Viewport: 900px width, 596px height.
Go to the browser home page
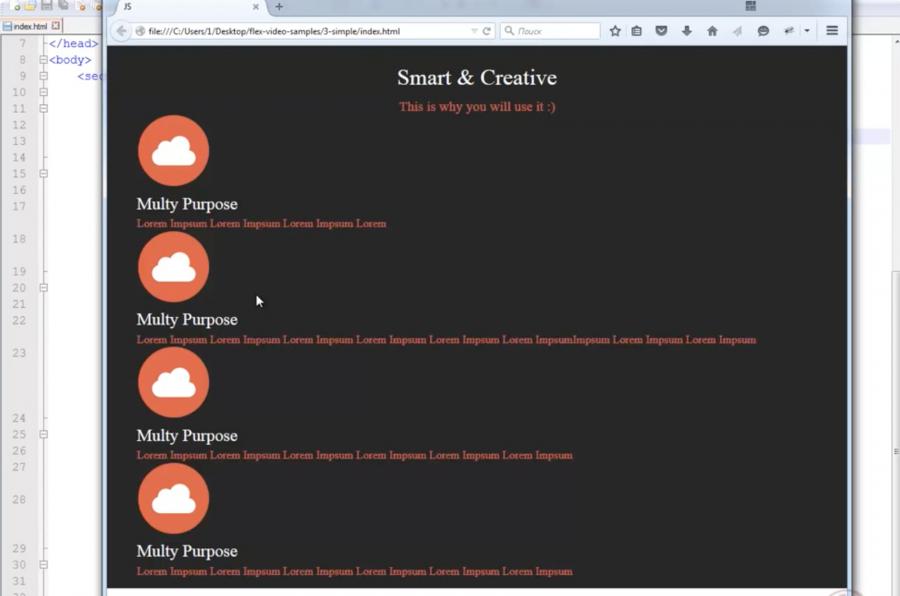point(712,31)
